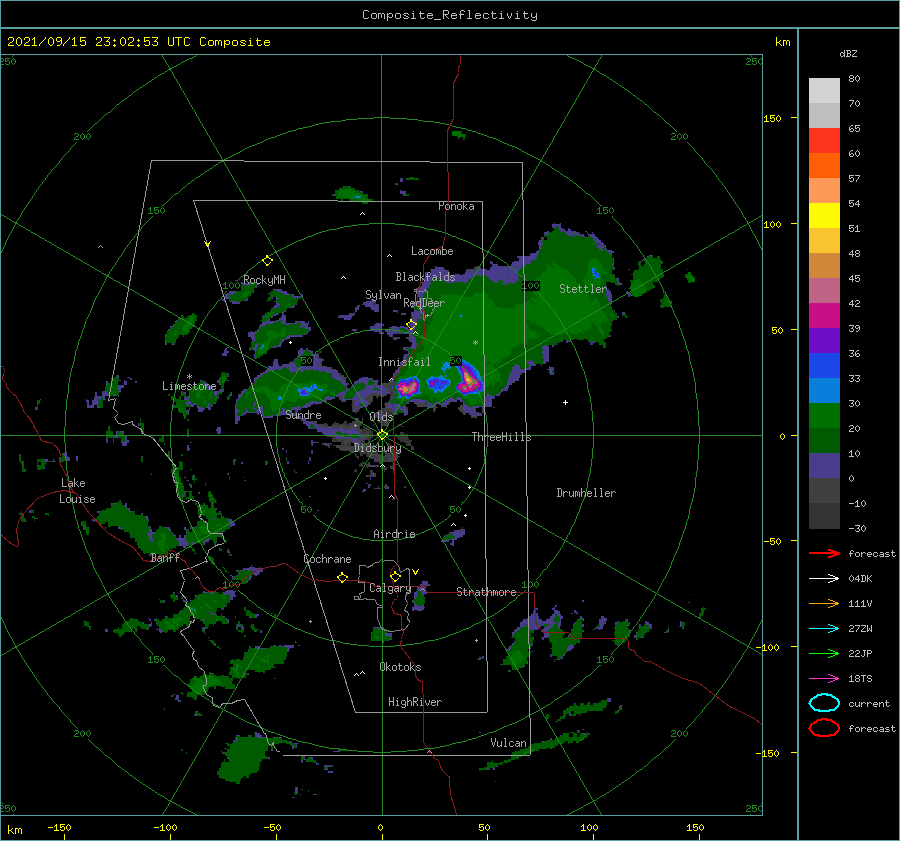This screenshot has height=841, width=900.
Task: Click the Banff label
Action: point(165,558)
